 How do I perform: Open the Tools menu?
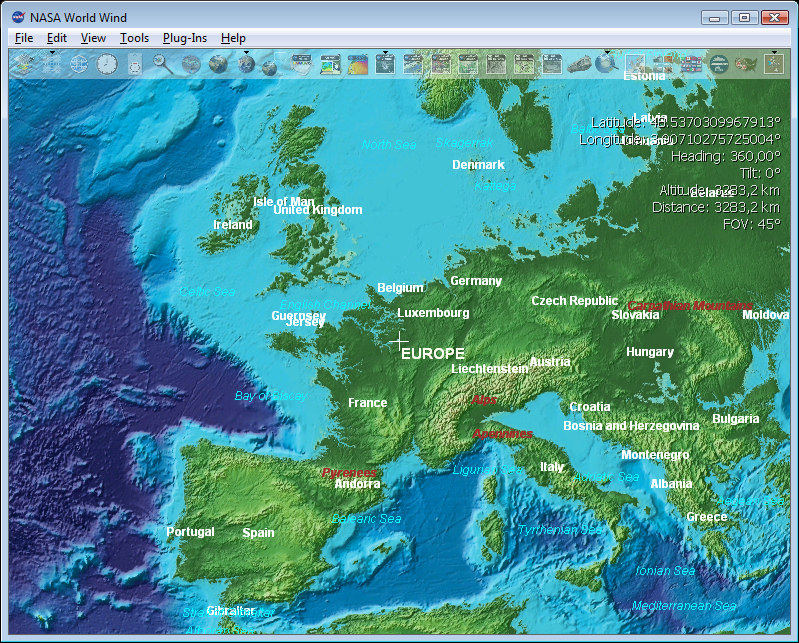[135, 38]
